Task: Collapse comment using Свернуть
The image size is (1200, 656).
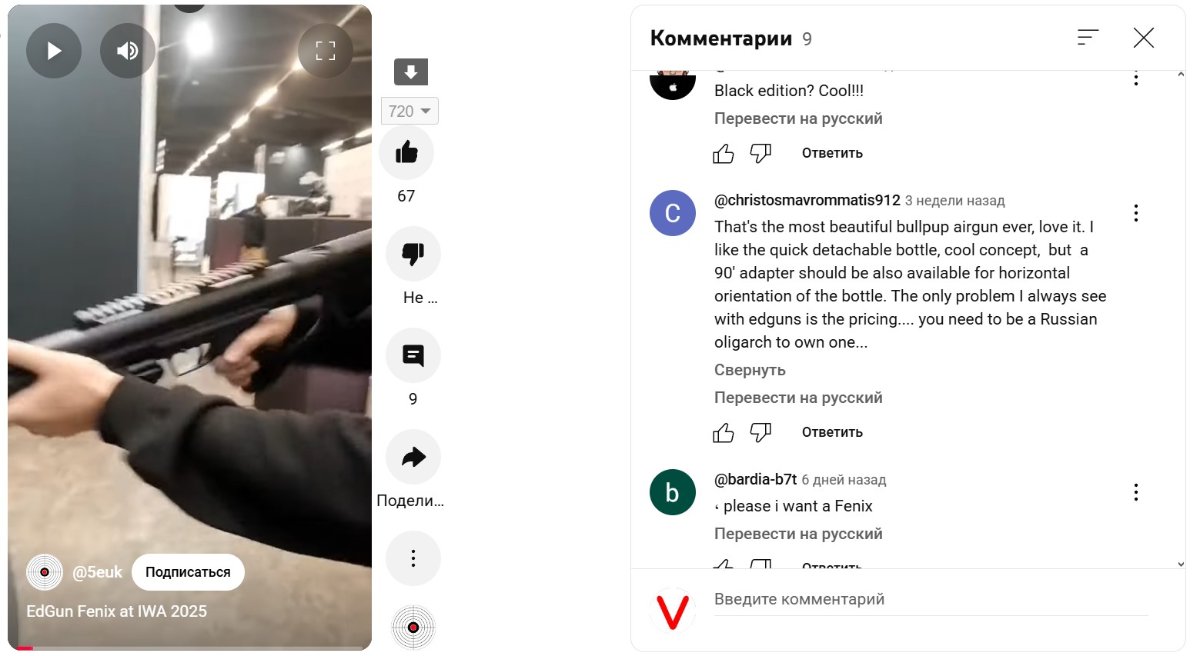Action: [750, 370]
